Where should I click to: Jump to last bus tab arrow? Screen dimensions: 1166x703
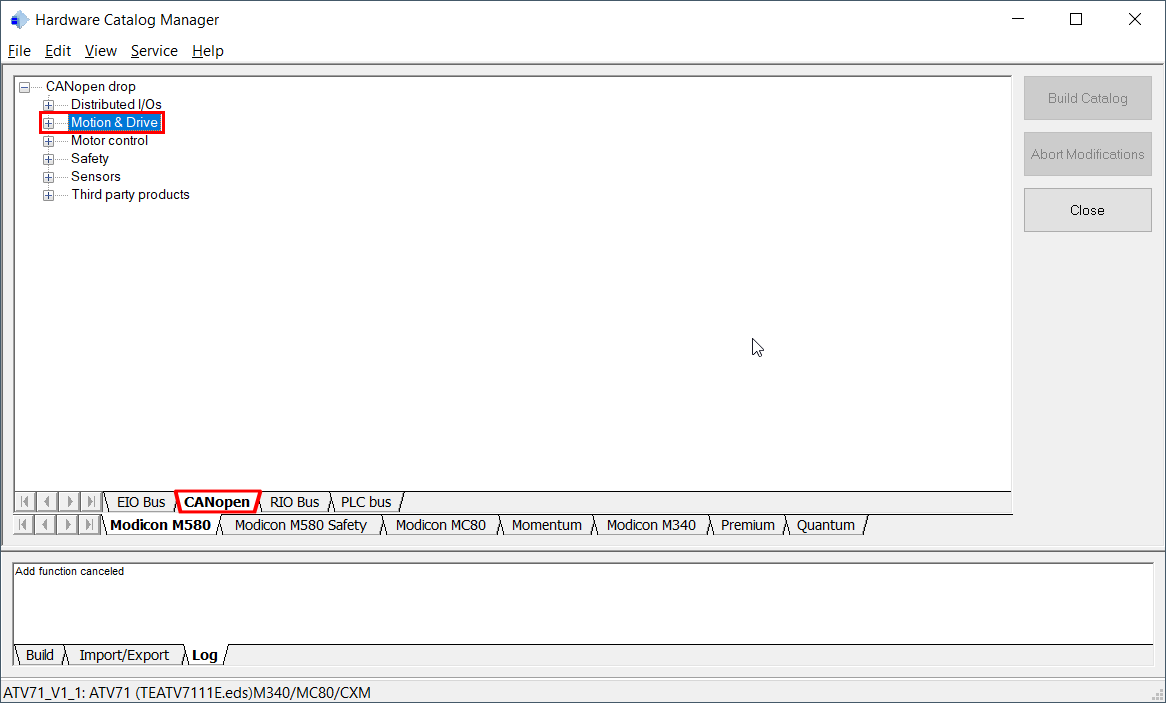click(91, 502)
